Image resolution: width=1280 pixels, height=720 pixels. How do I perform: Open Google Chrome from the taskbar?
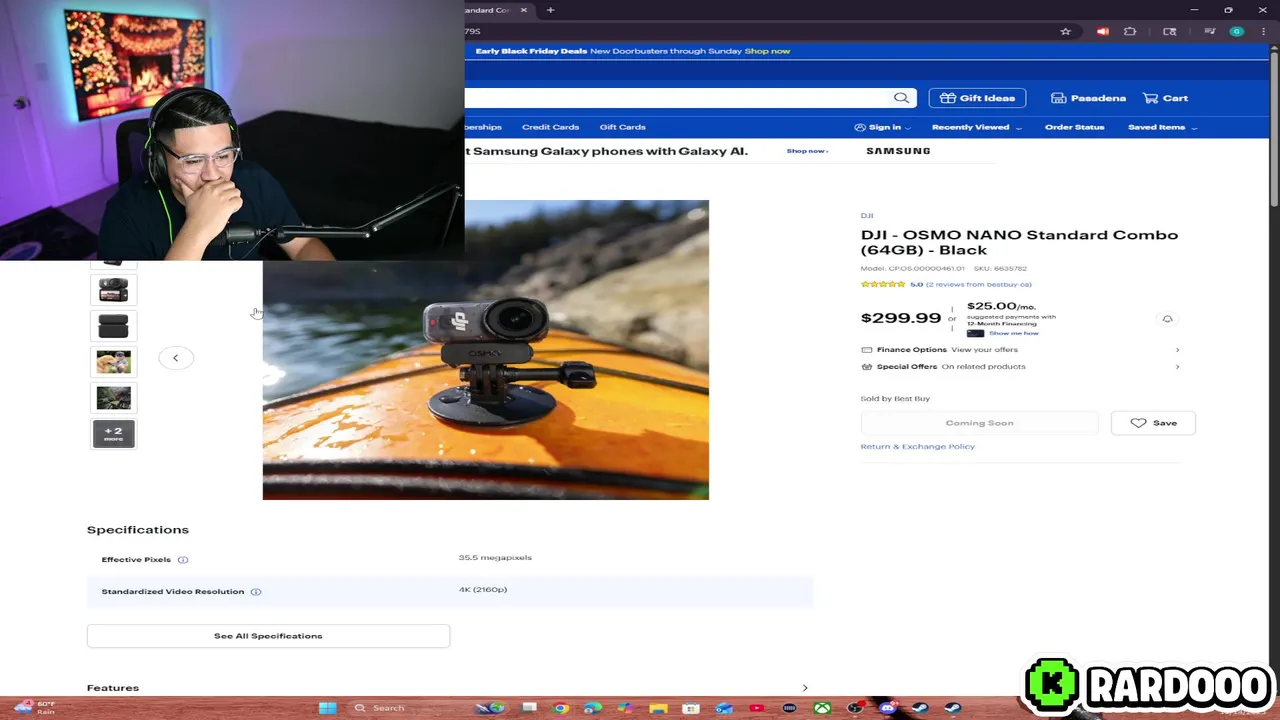561,708
